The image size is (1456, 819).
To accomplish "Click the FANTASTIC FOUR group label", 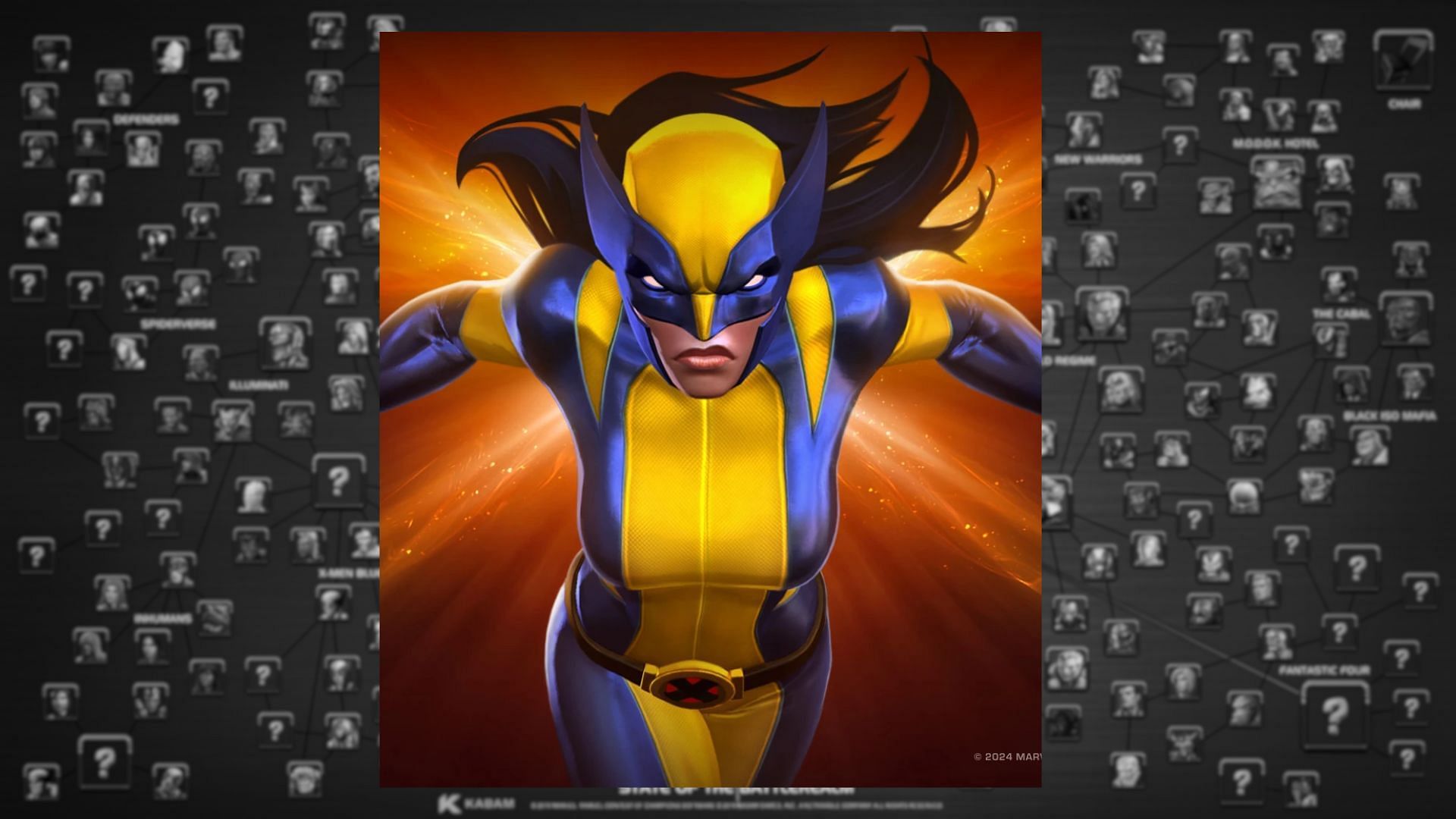I will (x=1324, y=671).
